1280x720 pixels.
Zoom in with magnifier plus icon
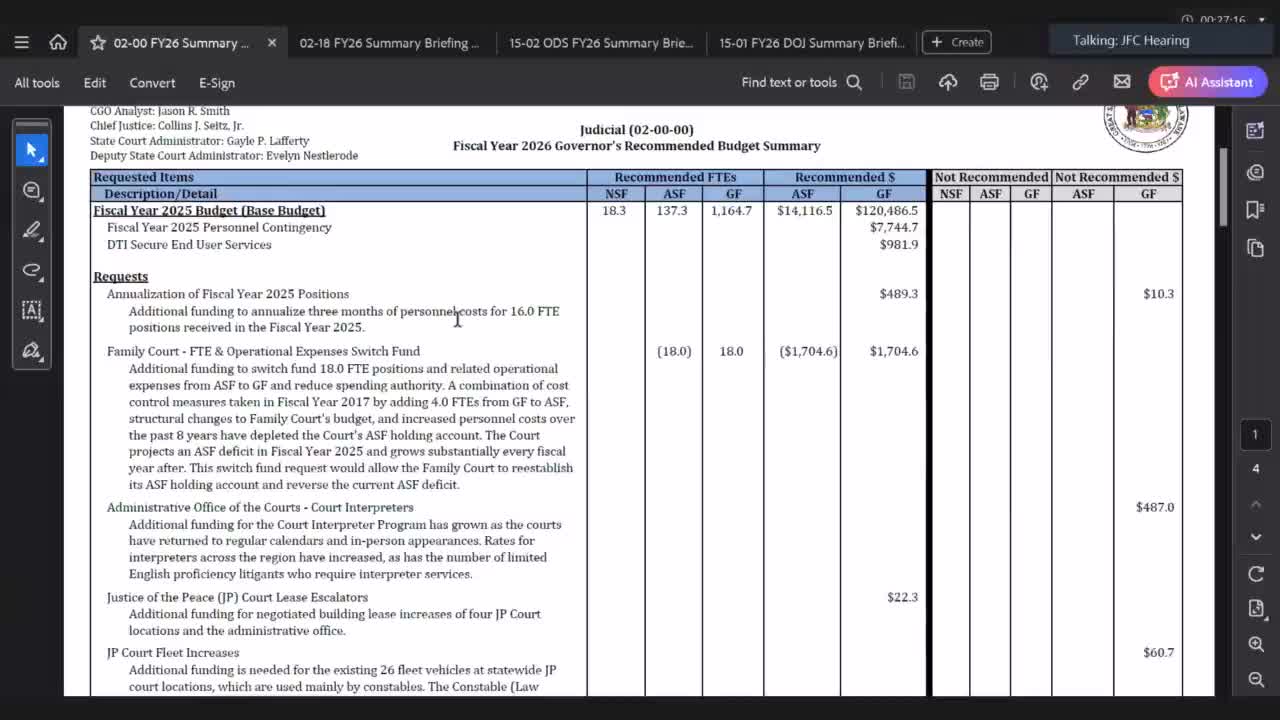point(1256,645)
